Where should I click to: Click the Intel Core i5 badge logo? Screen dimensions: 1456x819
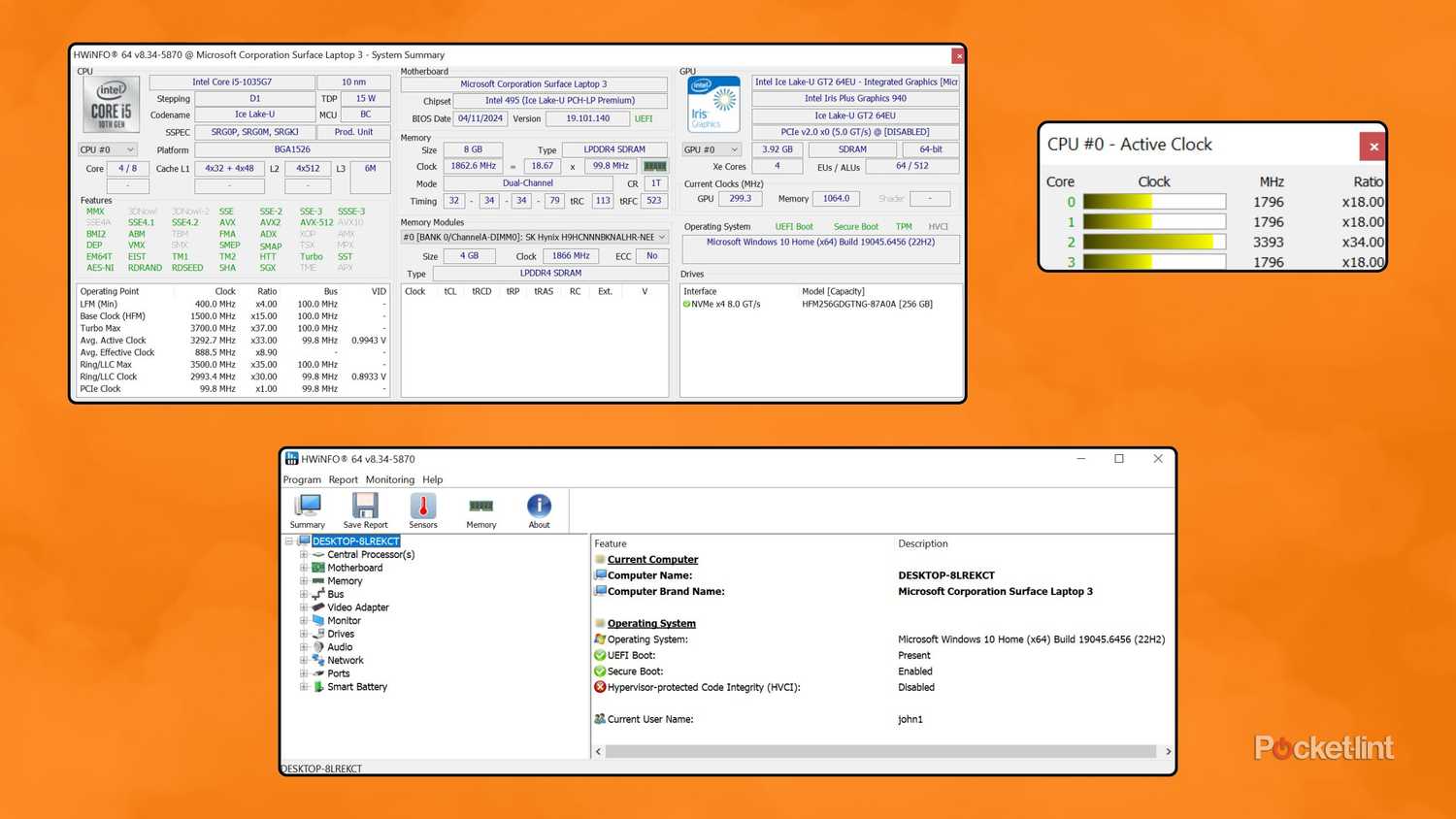110,104
